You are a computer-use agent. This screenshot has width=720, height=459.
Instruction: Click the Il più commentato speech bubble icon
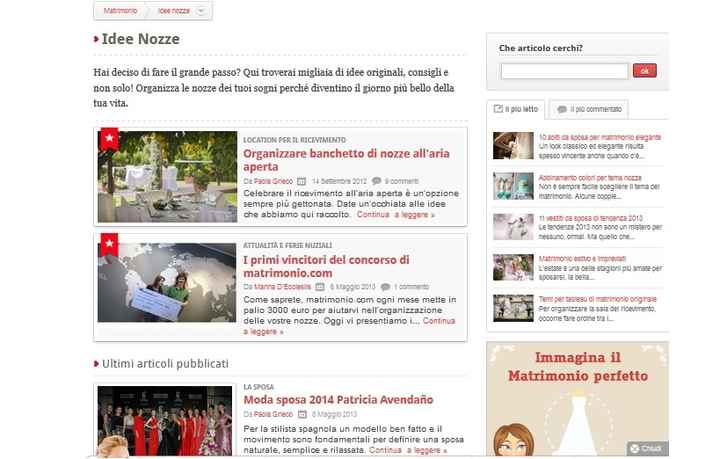click(x=562, y=110)
